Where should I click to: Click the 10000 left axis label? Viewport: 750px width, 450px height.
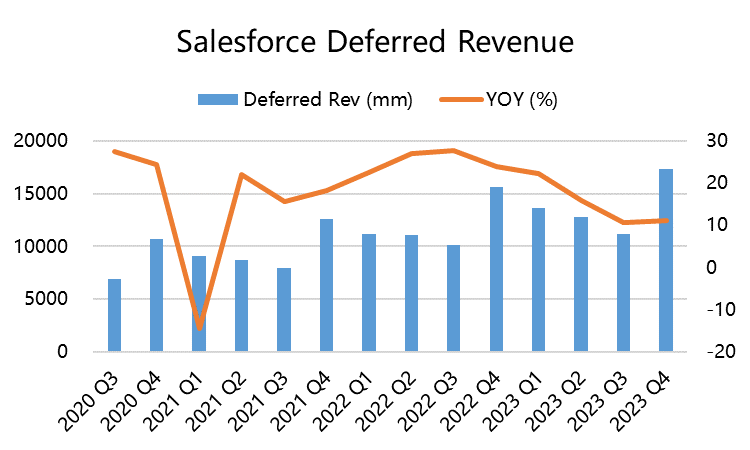coord(41,246)
